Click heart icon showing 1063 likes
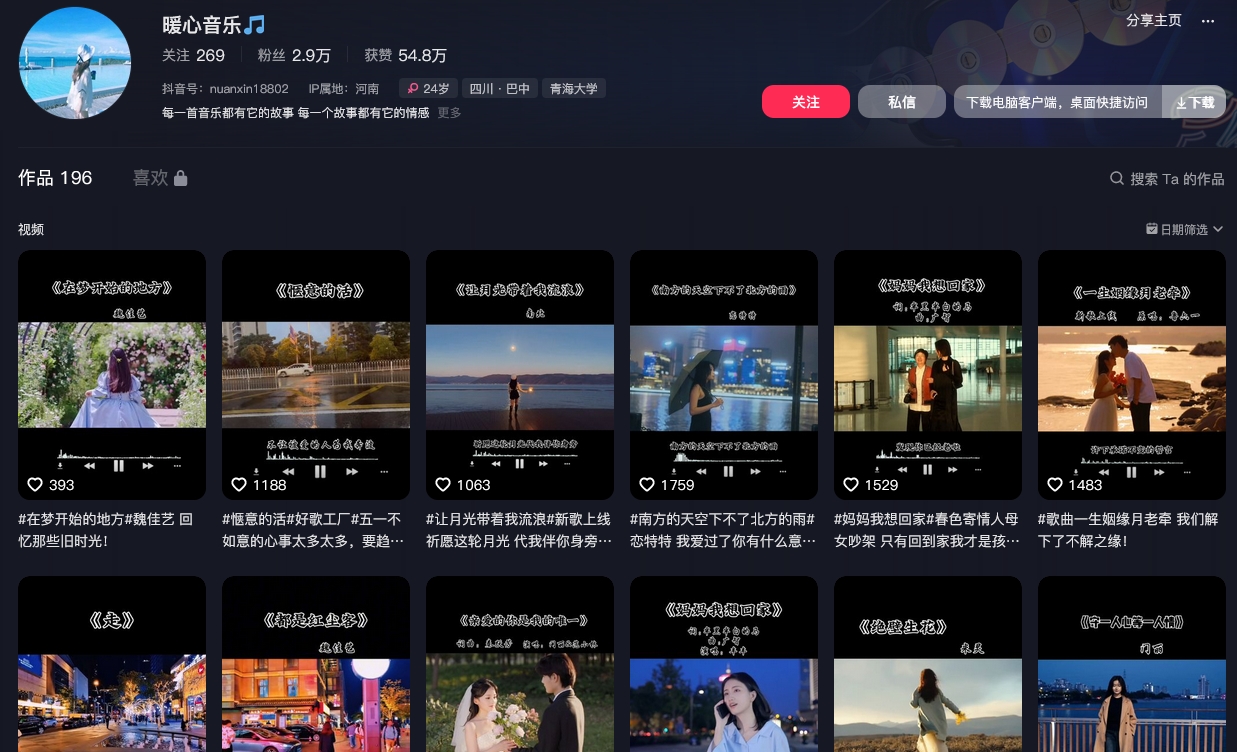 [x=443, y=485]
